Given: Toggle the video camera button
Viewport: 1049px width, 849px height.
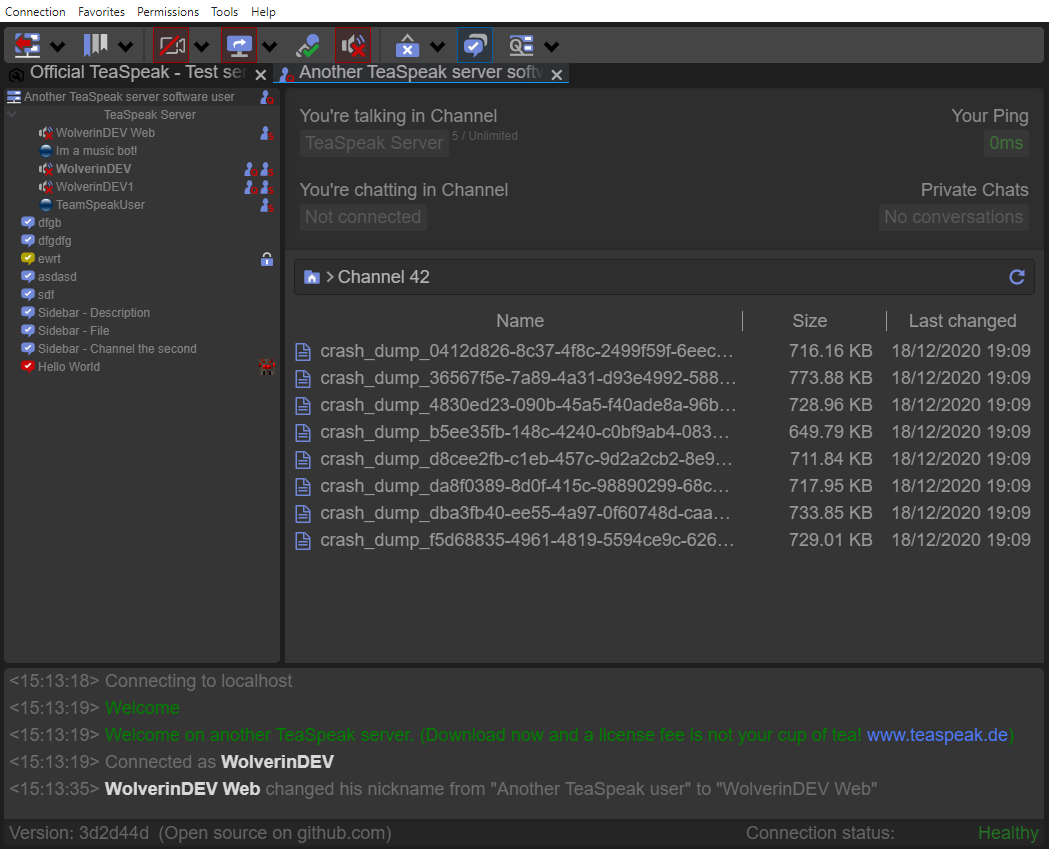Looking at the screenshot, I should [171, 45].
